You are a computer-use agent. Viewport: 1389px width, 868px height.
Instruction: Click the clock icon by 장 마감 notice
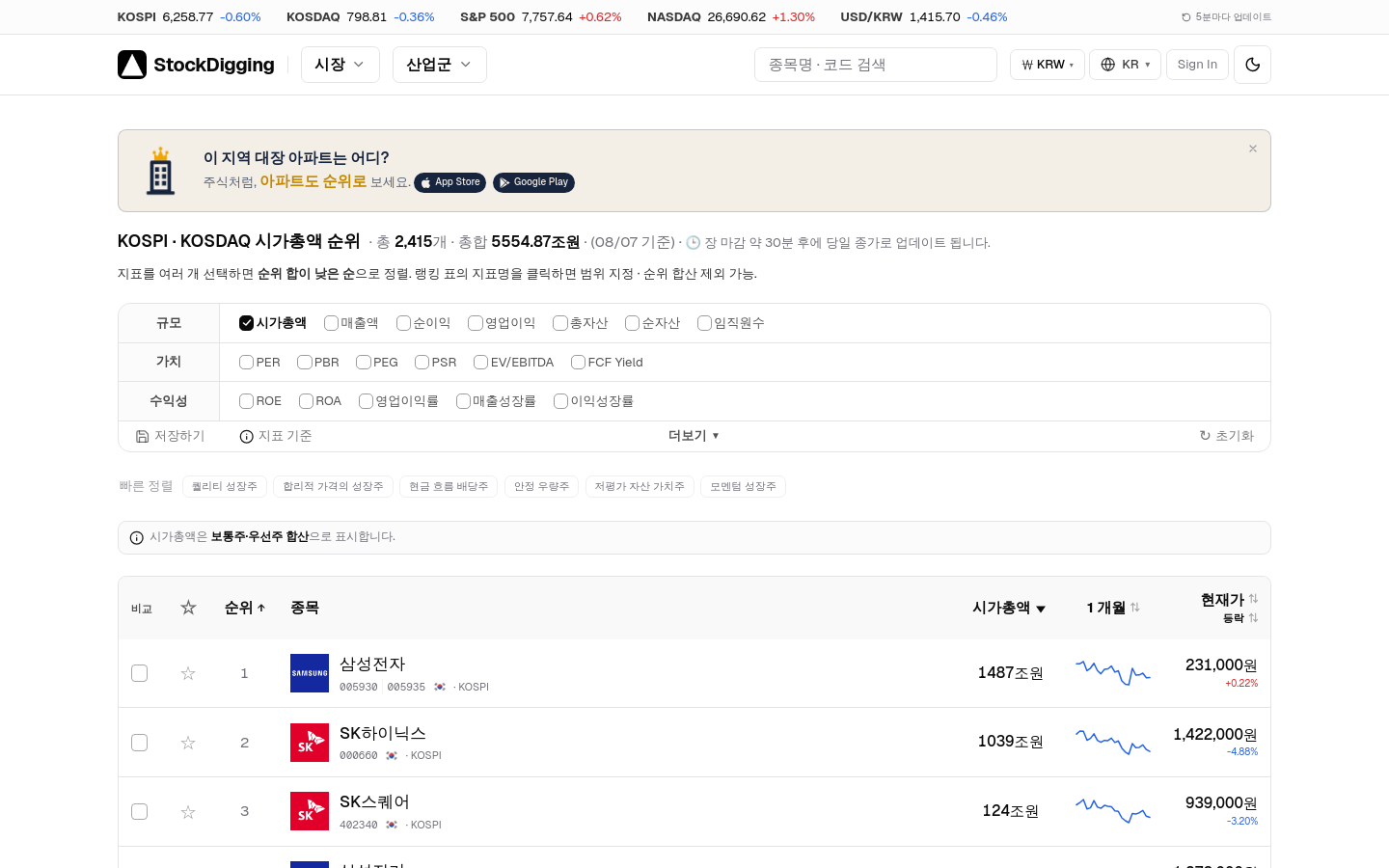(693, 243)
